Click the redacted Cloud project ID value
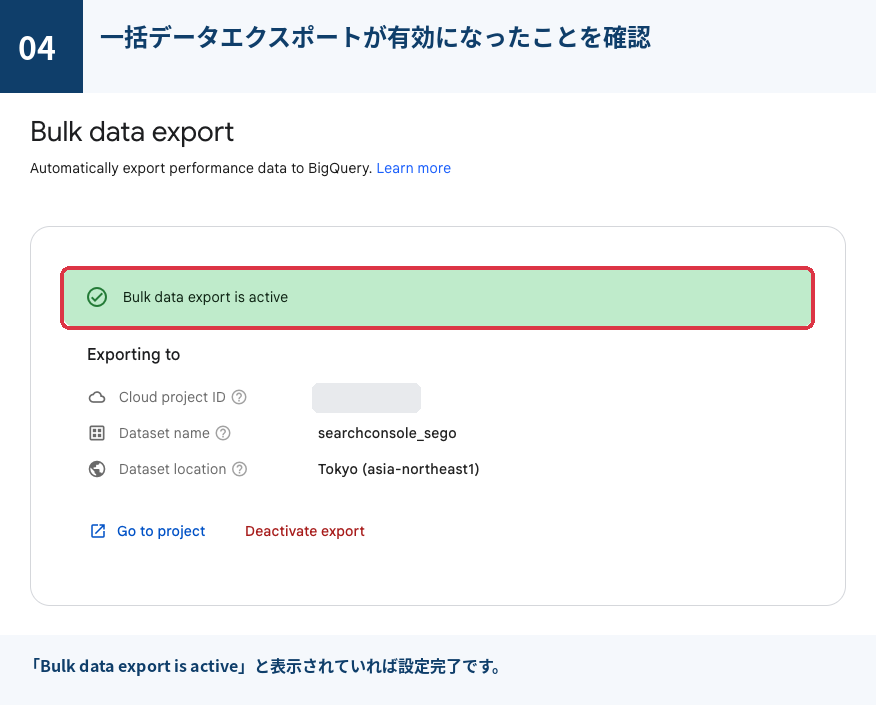The height and width of the screenshot is (705, 876). click(366, 398)
